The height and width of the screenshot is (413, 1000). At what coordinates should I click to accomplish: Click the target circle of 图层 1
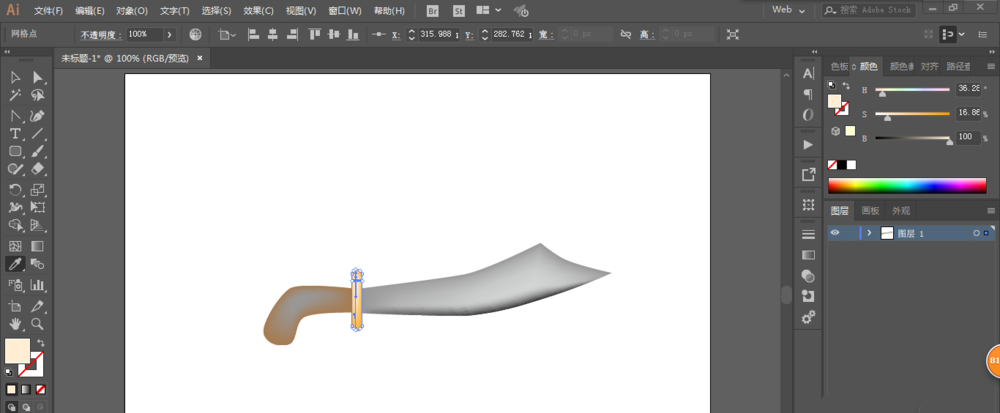coord(975,233)
